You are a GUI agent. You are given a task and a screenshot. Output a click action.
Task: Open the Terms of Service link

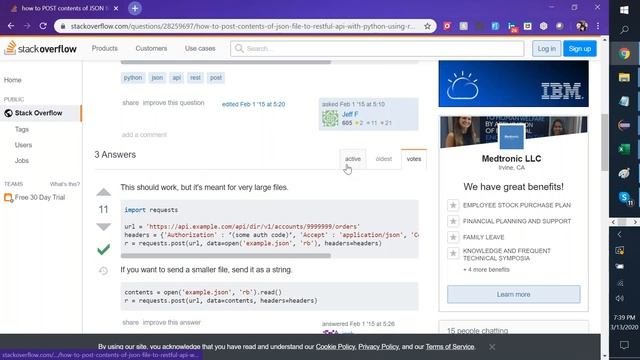(x=450, y=347)
